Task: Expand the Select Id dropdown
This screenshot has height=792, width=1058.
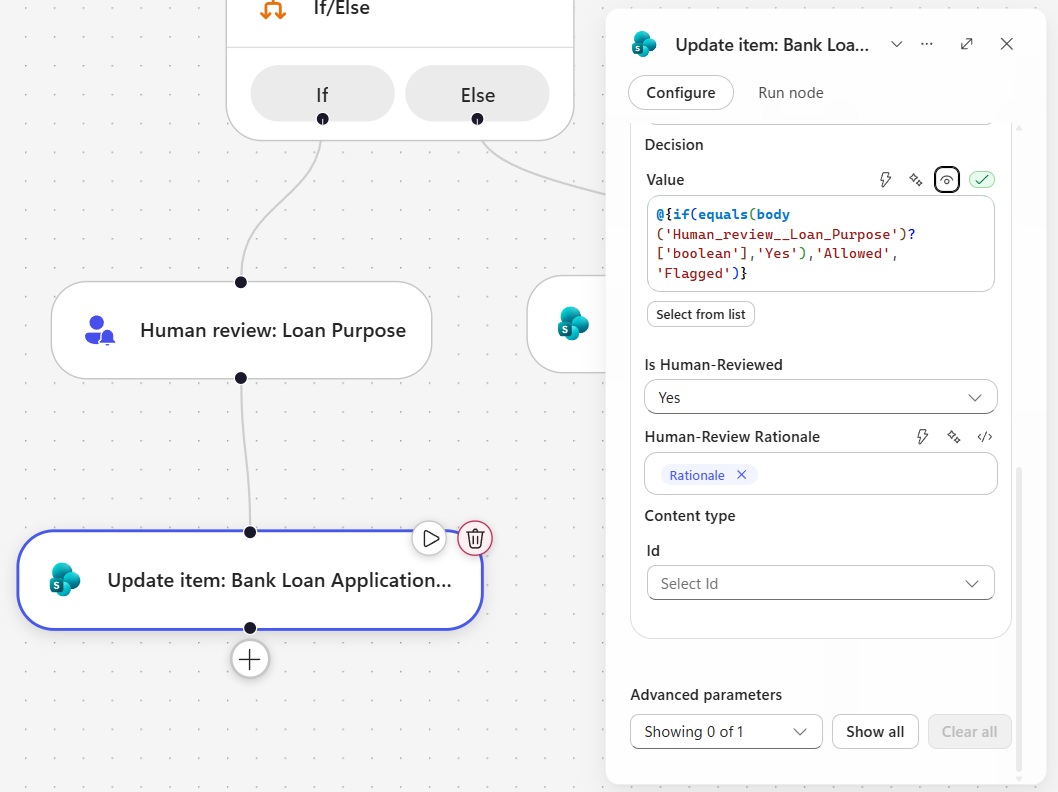Action: pos(820,583)
